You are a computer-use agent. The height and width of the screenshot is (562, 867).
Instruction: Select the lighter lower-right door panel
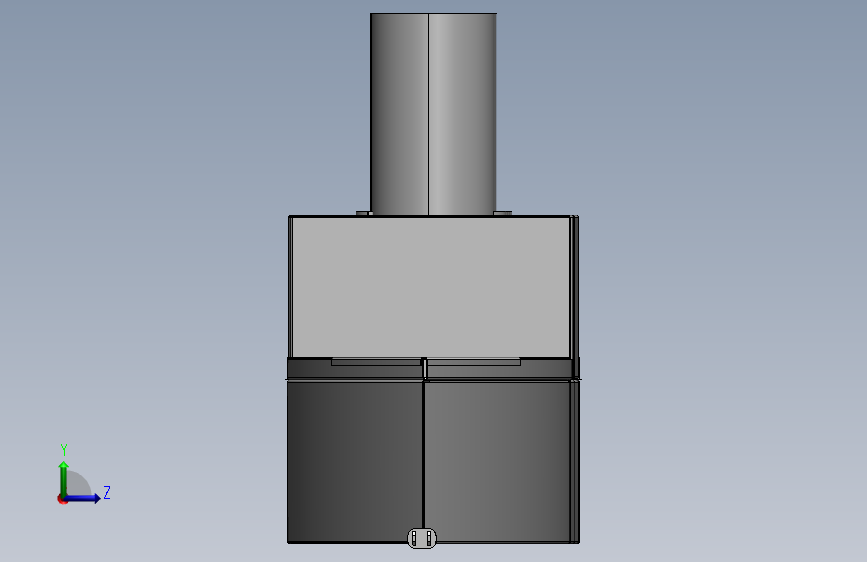497,461
